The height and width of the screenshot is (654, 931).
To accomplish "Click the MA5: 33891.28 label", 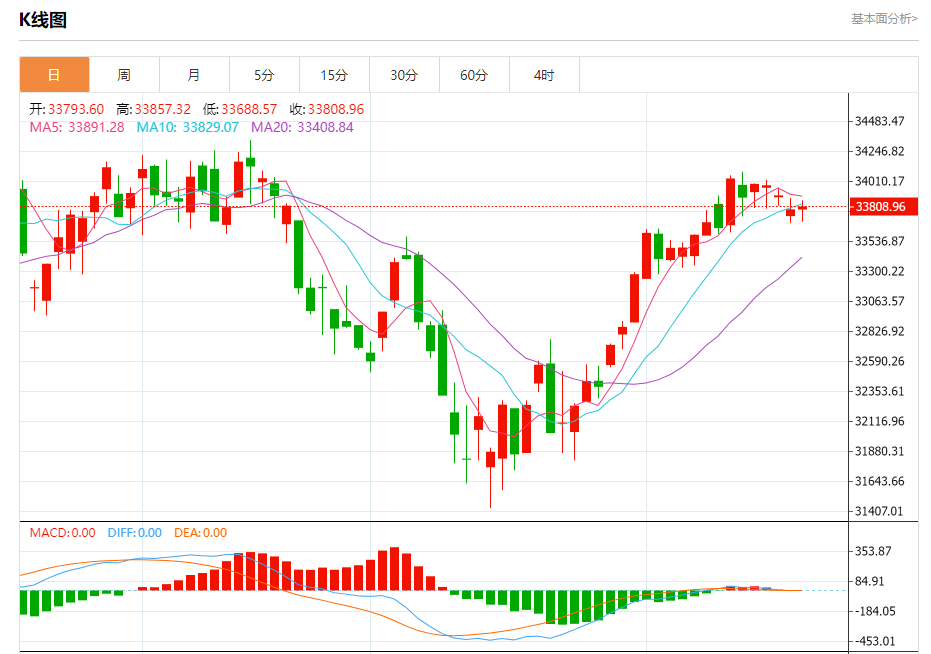I will click(x=77, y=127).
